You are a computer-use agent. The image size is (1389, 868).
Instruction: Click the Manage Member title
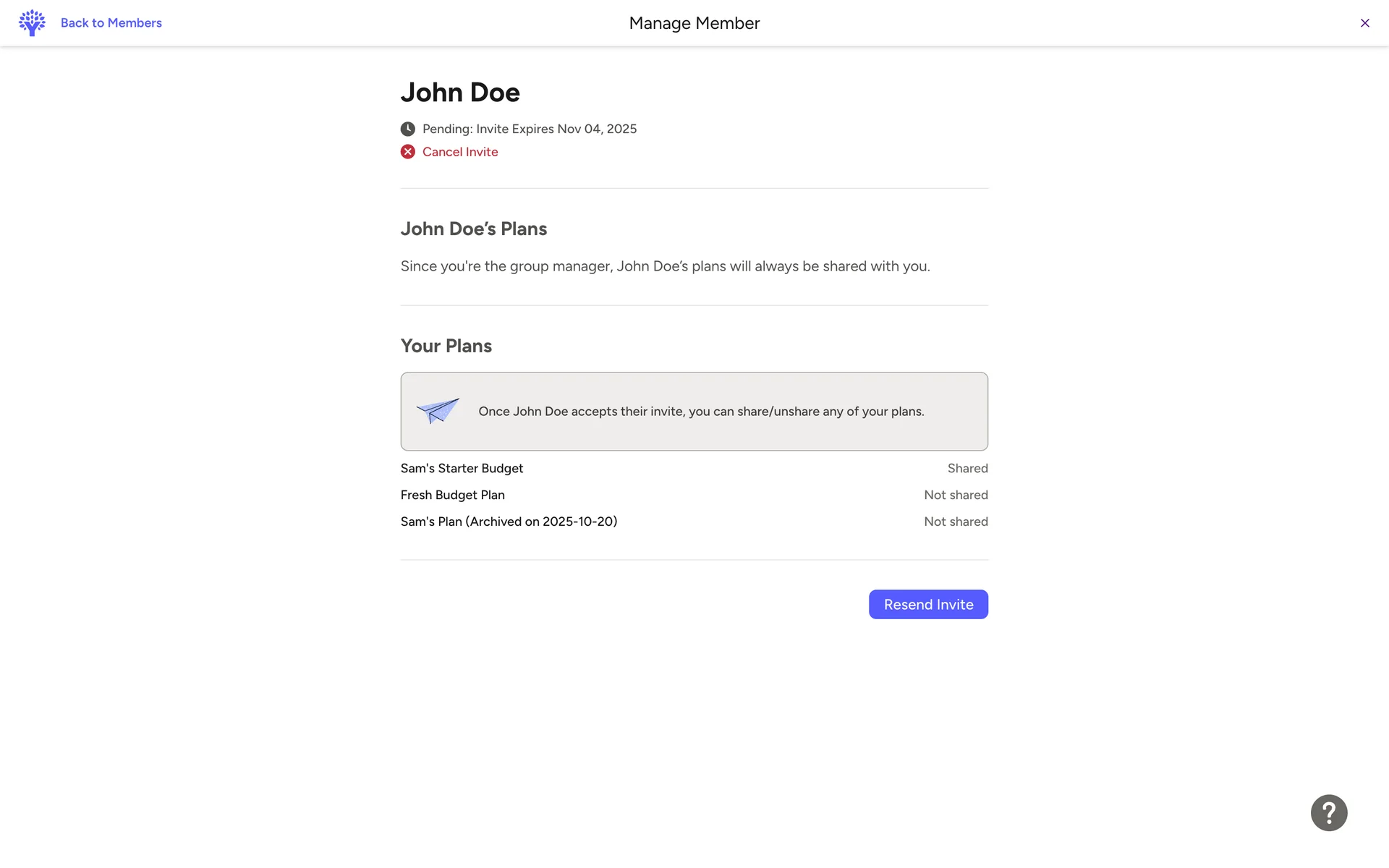pyautogui.click(x=694, y=23)
